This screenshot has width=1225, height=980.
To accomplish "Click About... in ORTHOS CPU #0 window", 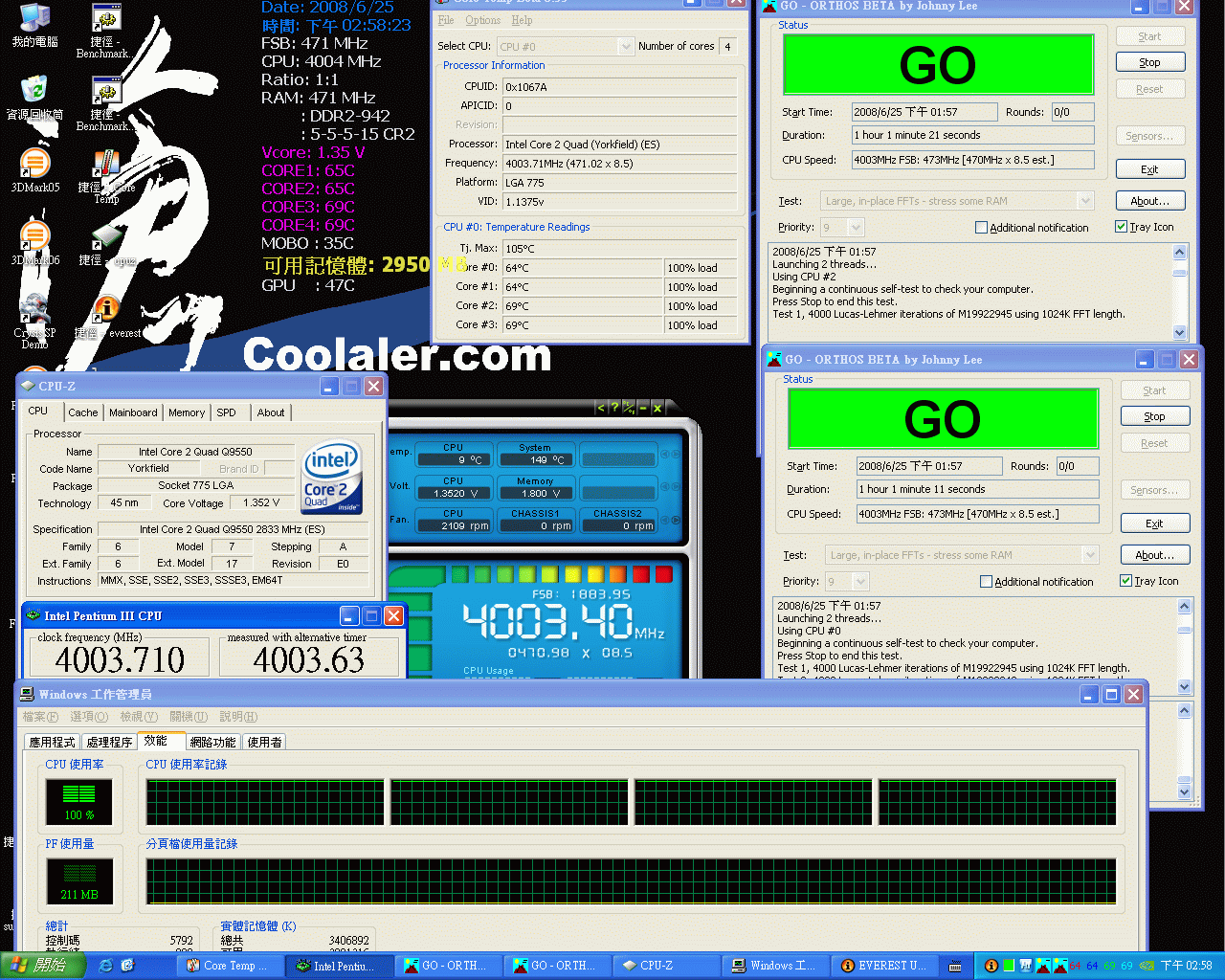I will pos(1154,555).
